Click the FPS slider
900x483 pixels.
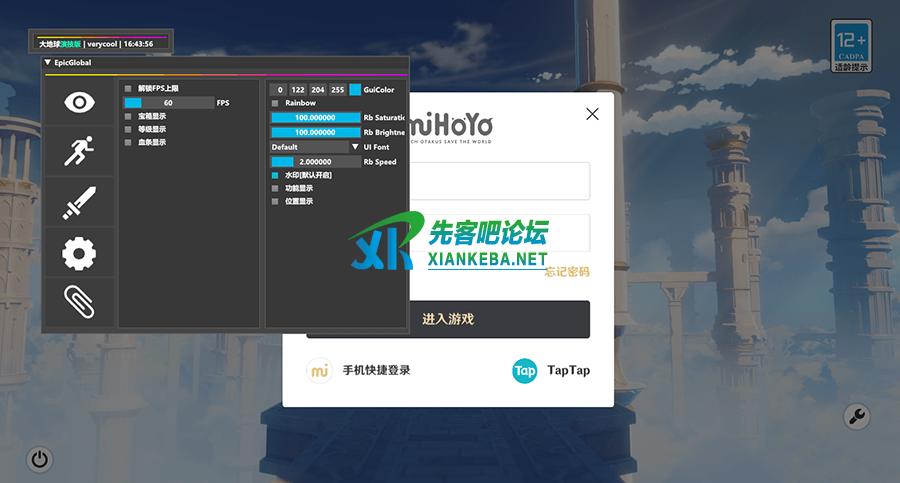(169, 103)
